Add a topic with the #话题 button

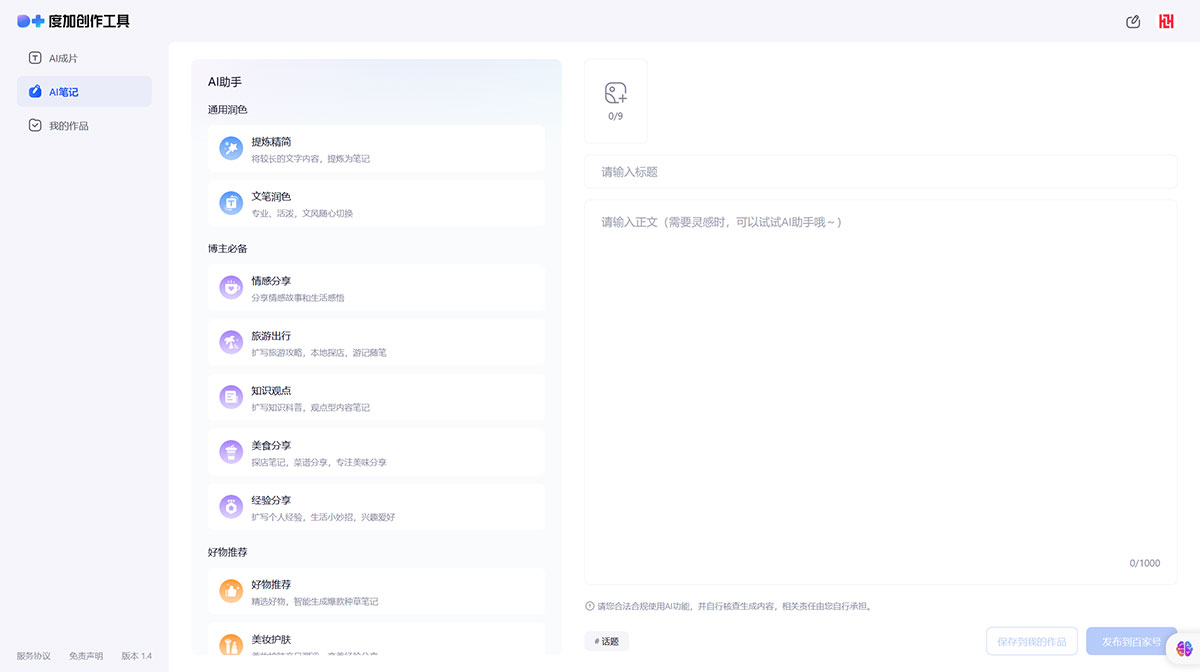coord(607,641)
